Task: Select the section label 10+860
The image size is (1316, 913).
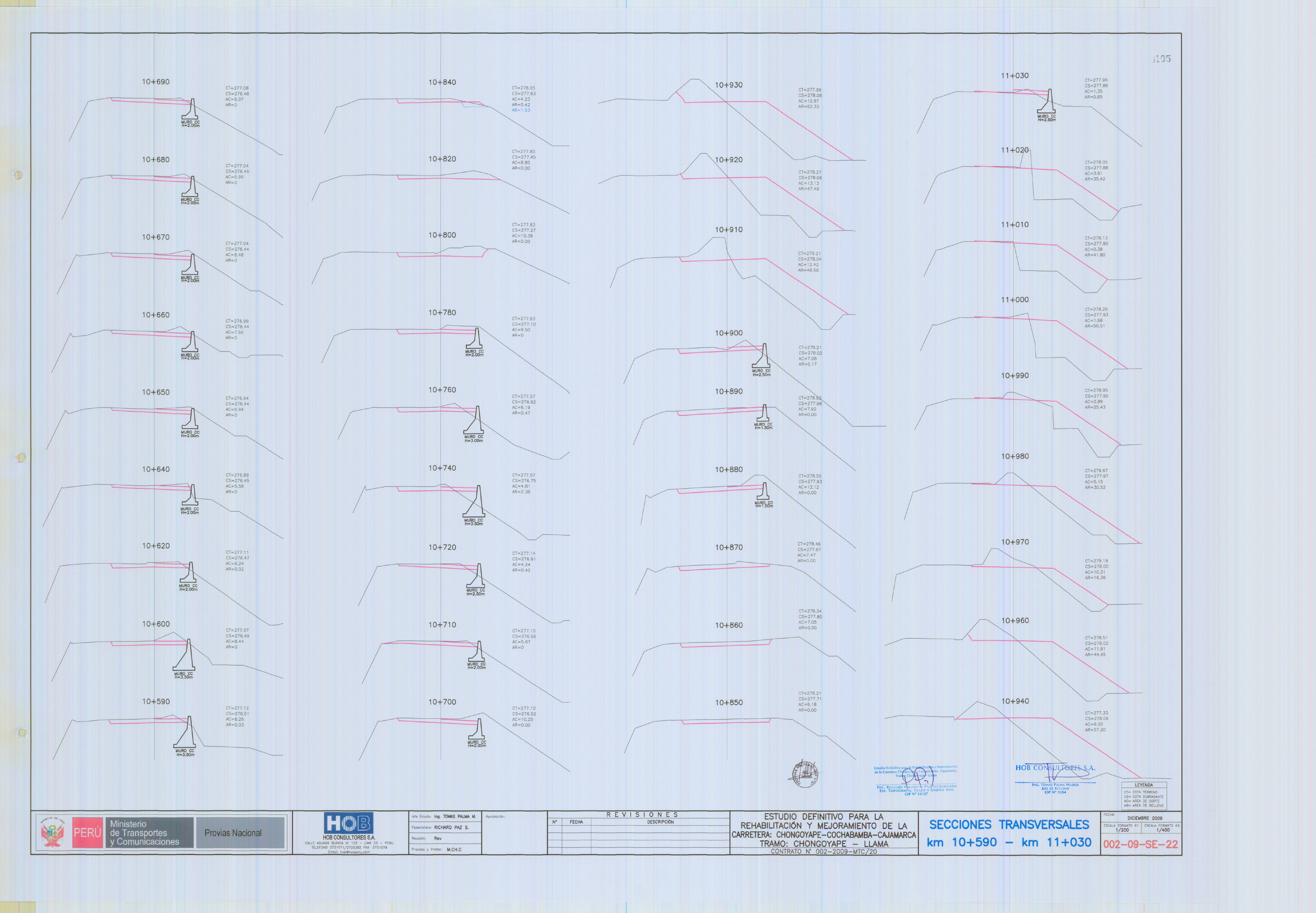Action: click(x=729, y=625)
